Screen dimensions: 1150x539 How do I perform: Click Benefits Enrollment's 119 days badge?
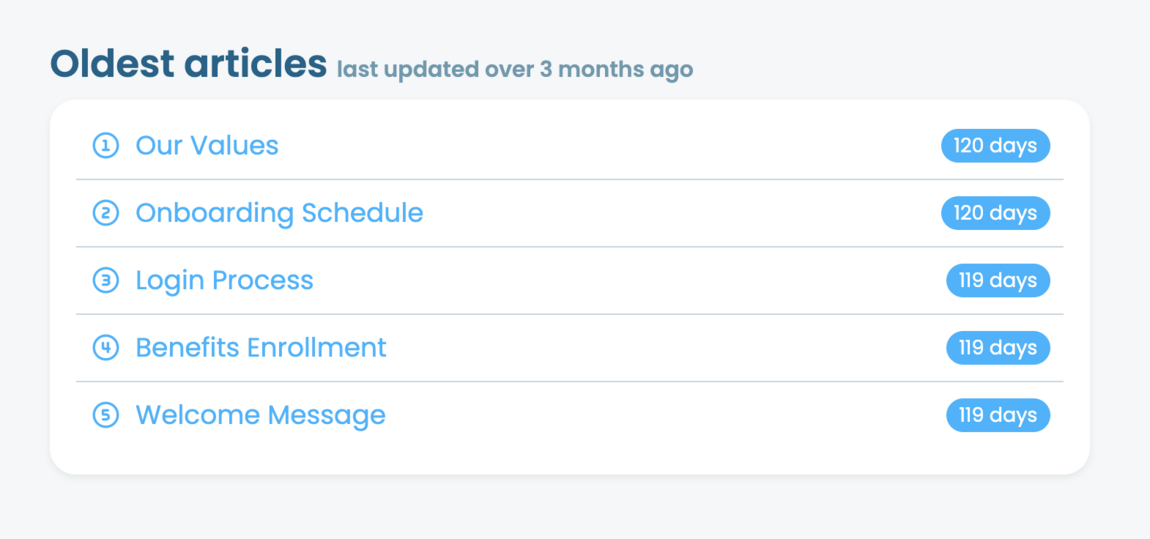[998, 348]
